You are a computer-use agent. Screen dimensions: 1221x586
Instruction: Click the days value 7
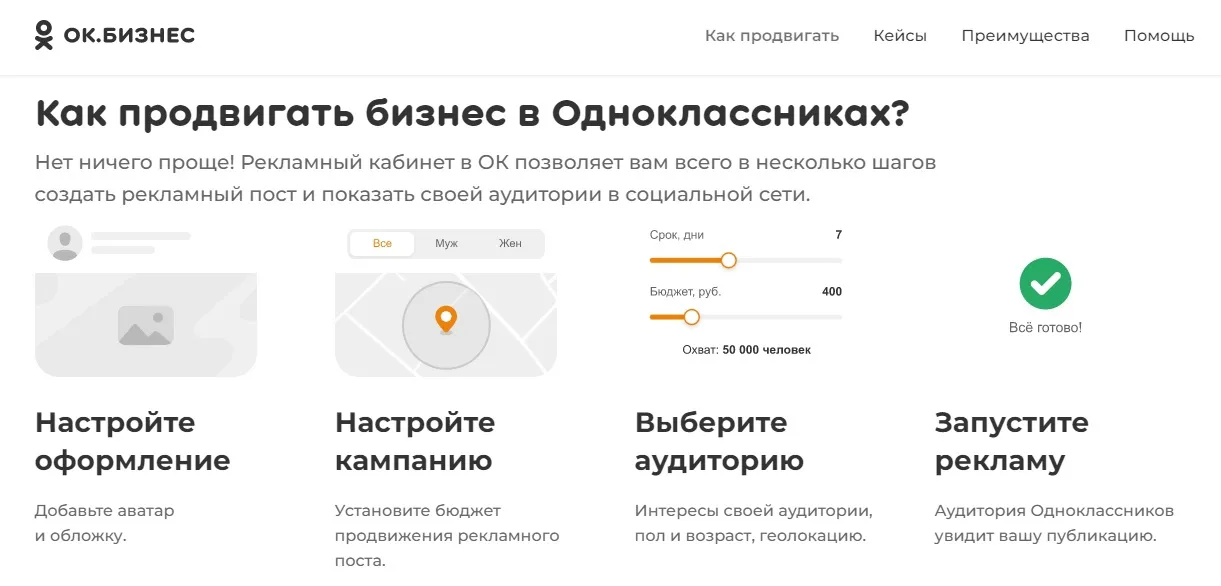pyautogui.click(x=838, y=235)
